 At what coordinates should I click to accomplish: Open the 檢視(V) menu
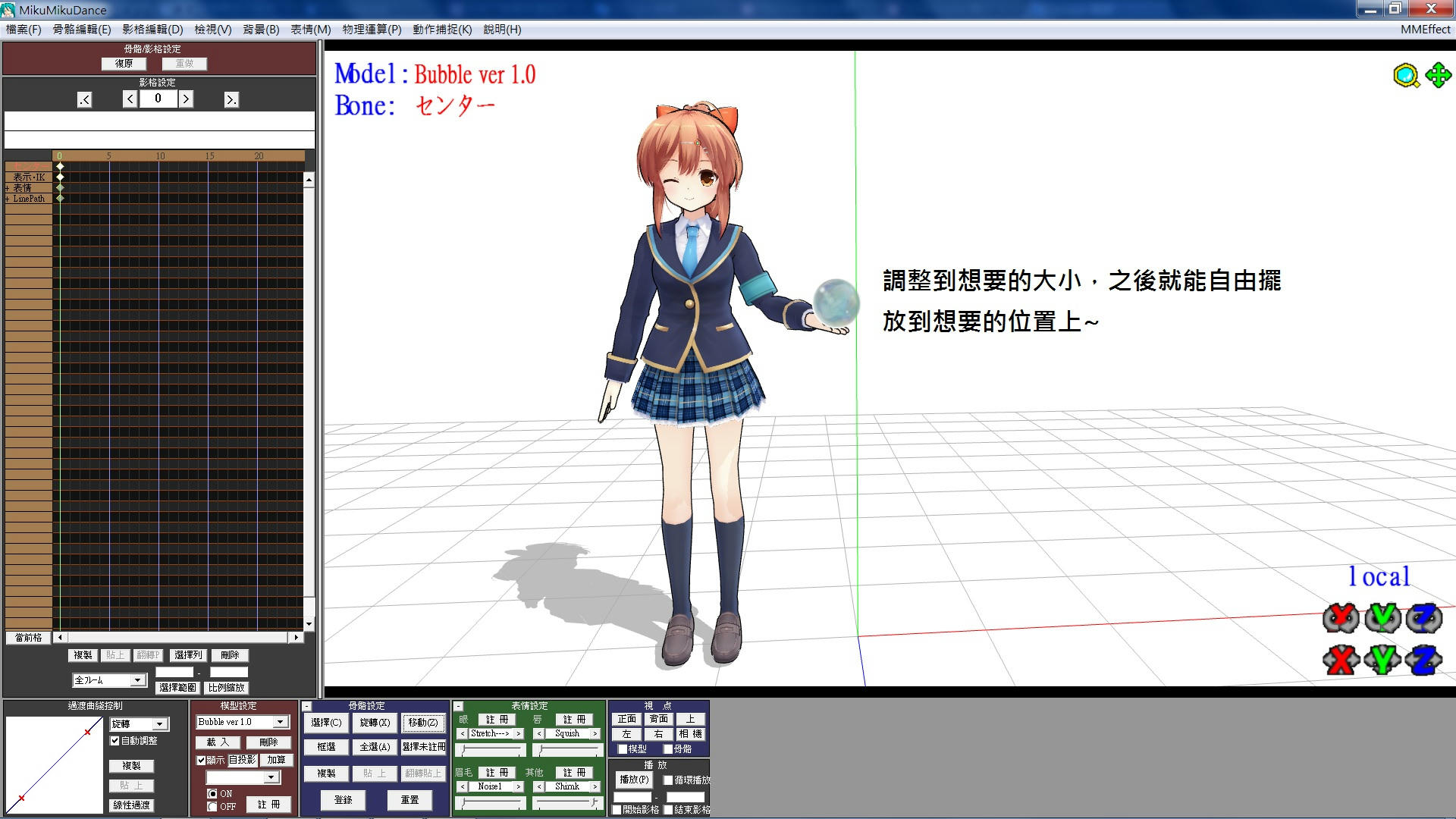tap(213, 30)
